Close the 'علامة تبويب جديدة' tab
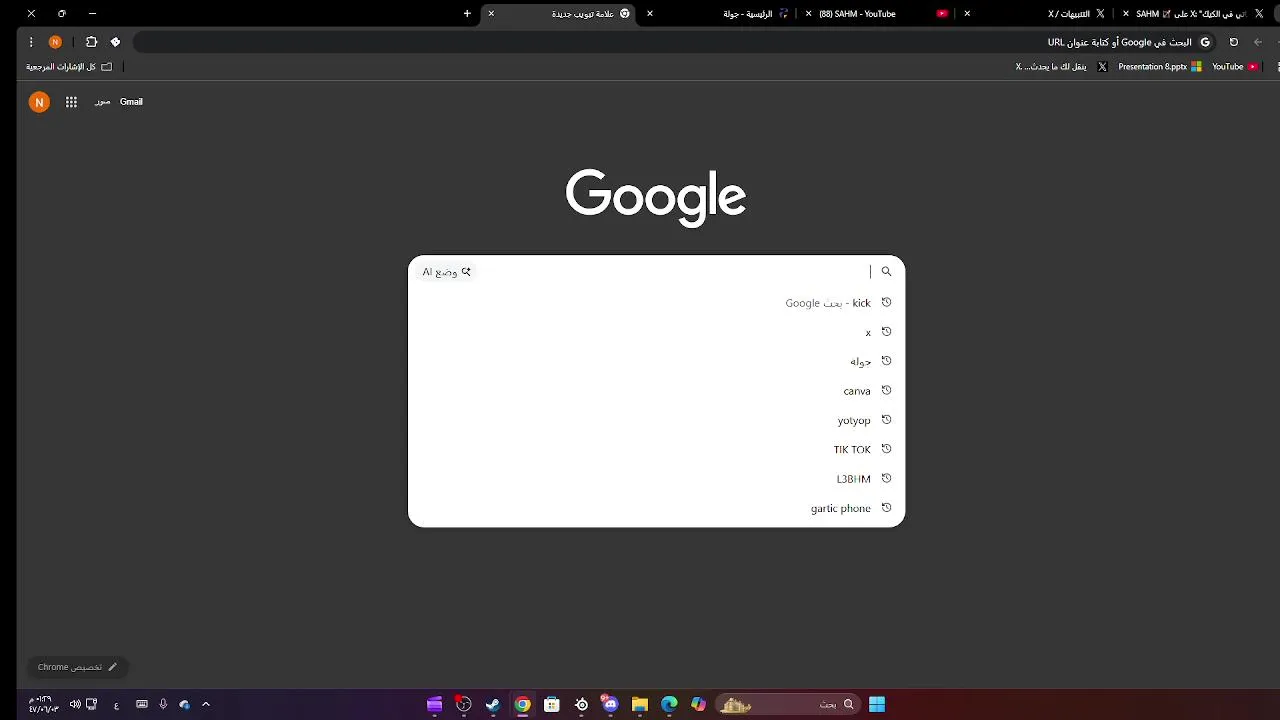The width and height of the screenshot is (1280, 720). 491,14
